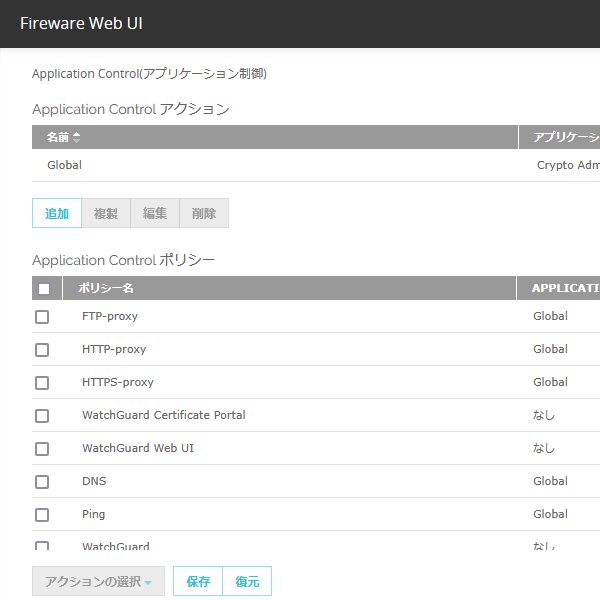
Task: Click Global value in HTTP-proxy row
Action: click(550, 349)
